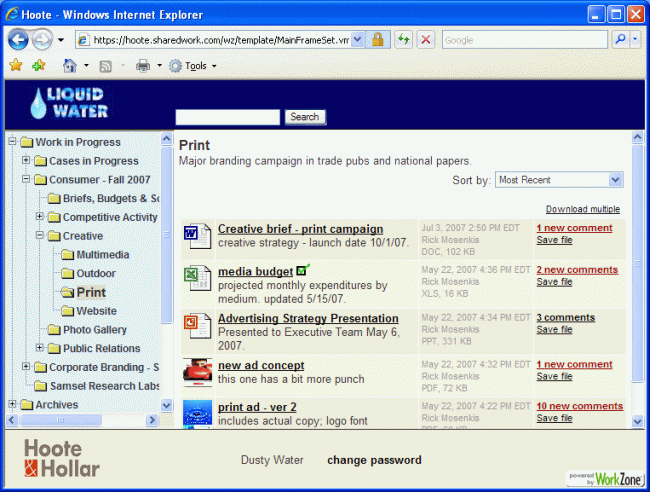The width and height of the screenshot is (650, 492).
Task: Click into the Google search field
Action: [x=524, y=40]
